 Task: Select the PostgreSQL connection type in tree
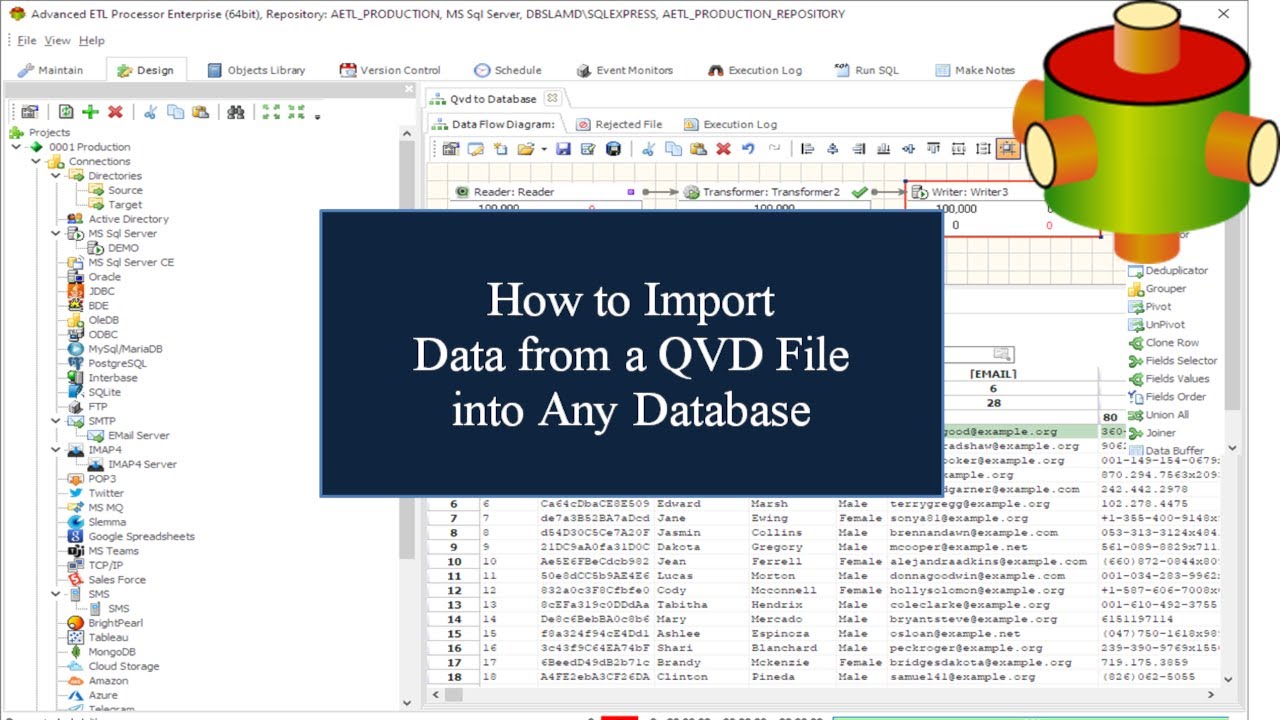point(108,364)
